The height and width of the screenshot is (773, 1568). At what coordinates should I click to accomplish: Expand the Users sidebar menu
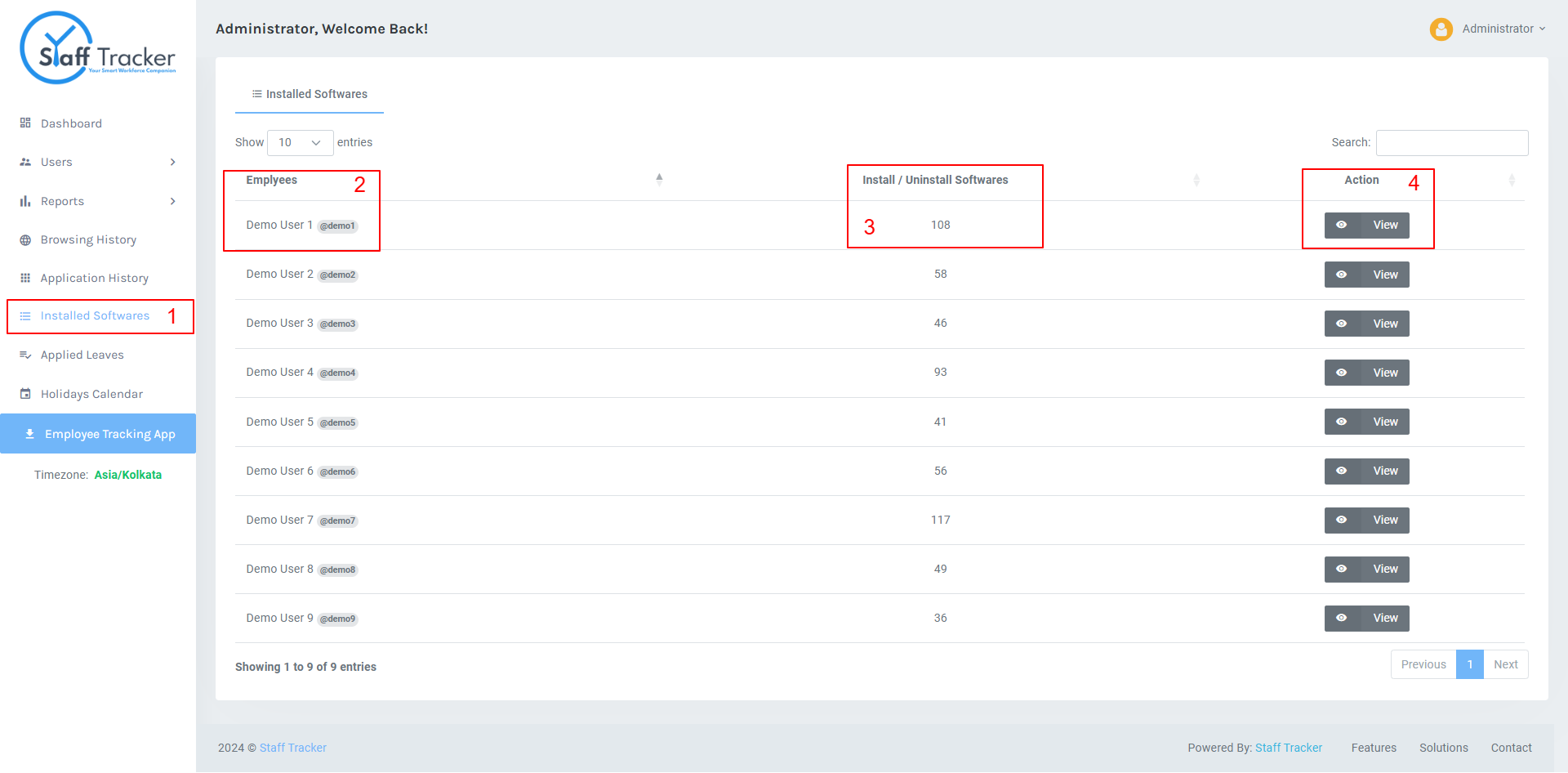98,162
